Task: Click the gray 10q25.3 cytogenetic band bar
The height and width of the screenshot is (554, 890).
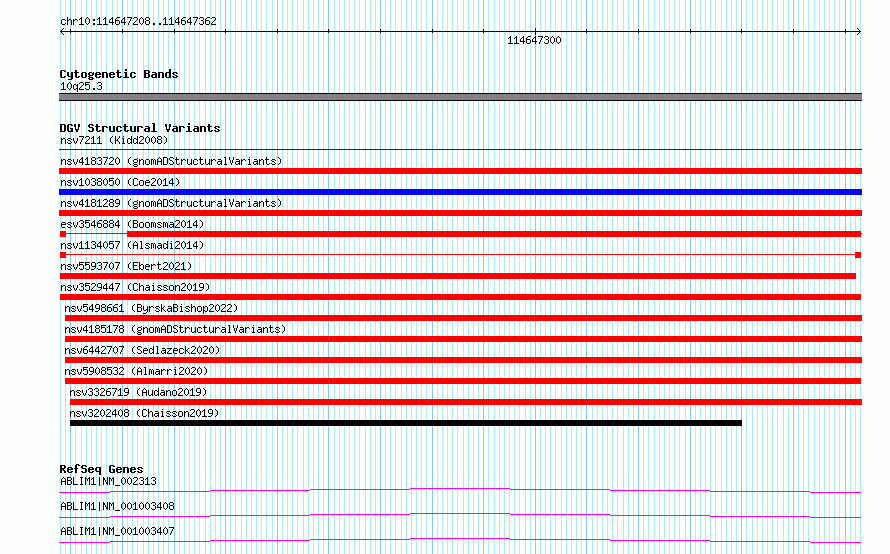Action: pyautogui.click(x=460, y=97)
